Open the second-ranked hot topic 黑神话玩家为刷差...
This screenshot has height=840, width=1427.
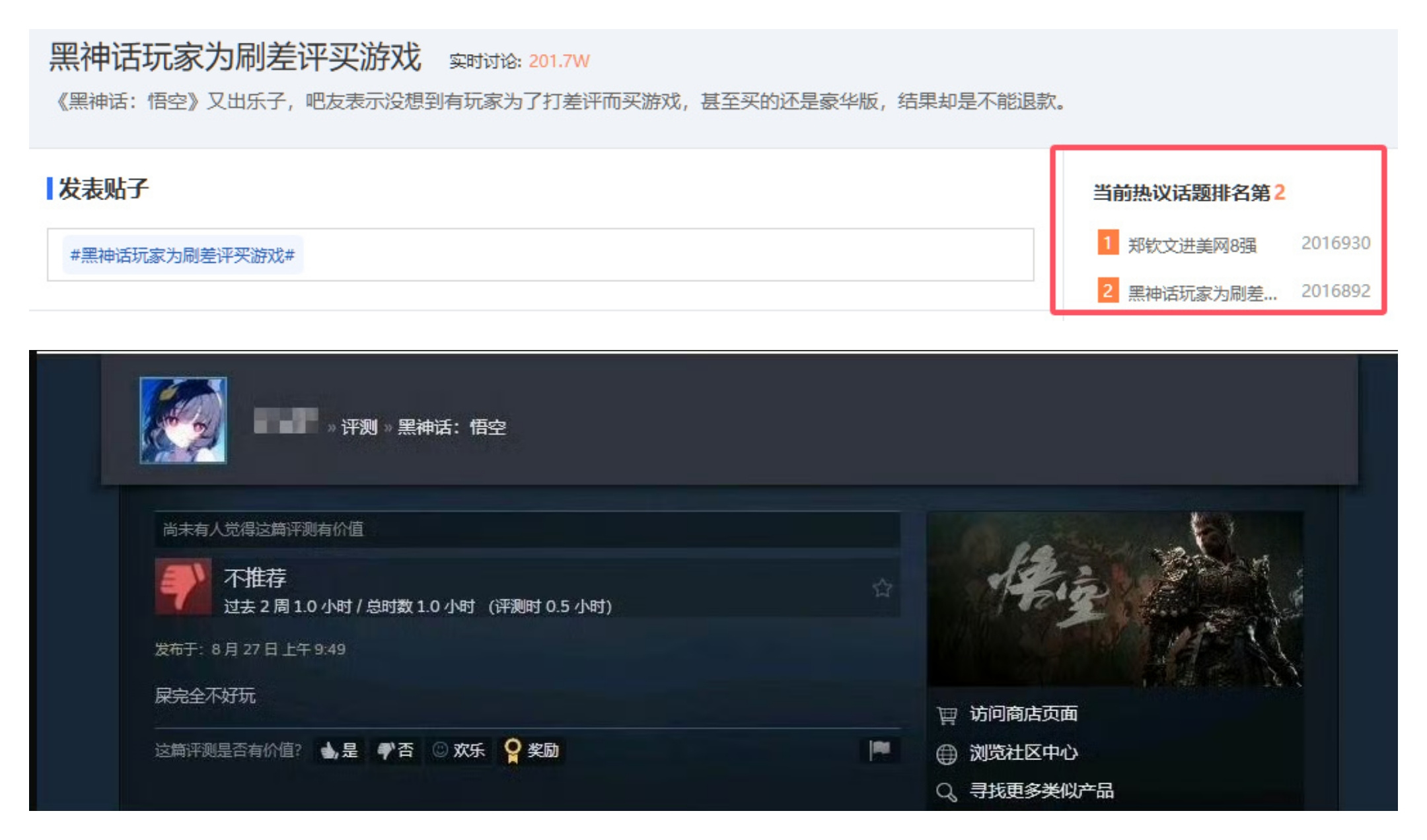pyautogui.click(x=1202, y=293)
